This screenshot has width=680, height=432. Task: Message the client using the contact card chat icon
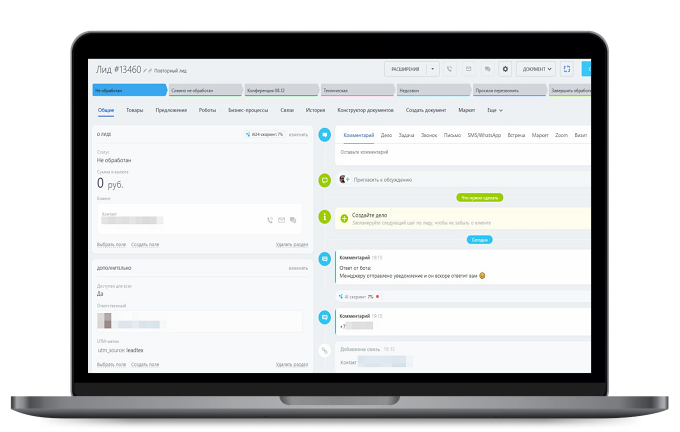click(x=293, y=220)
